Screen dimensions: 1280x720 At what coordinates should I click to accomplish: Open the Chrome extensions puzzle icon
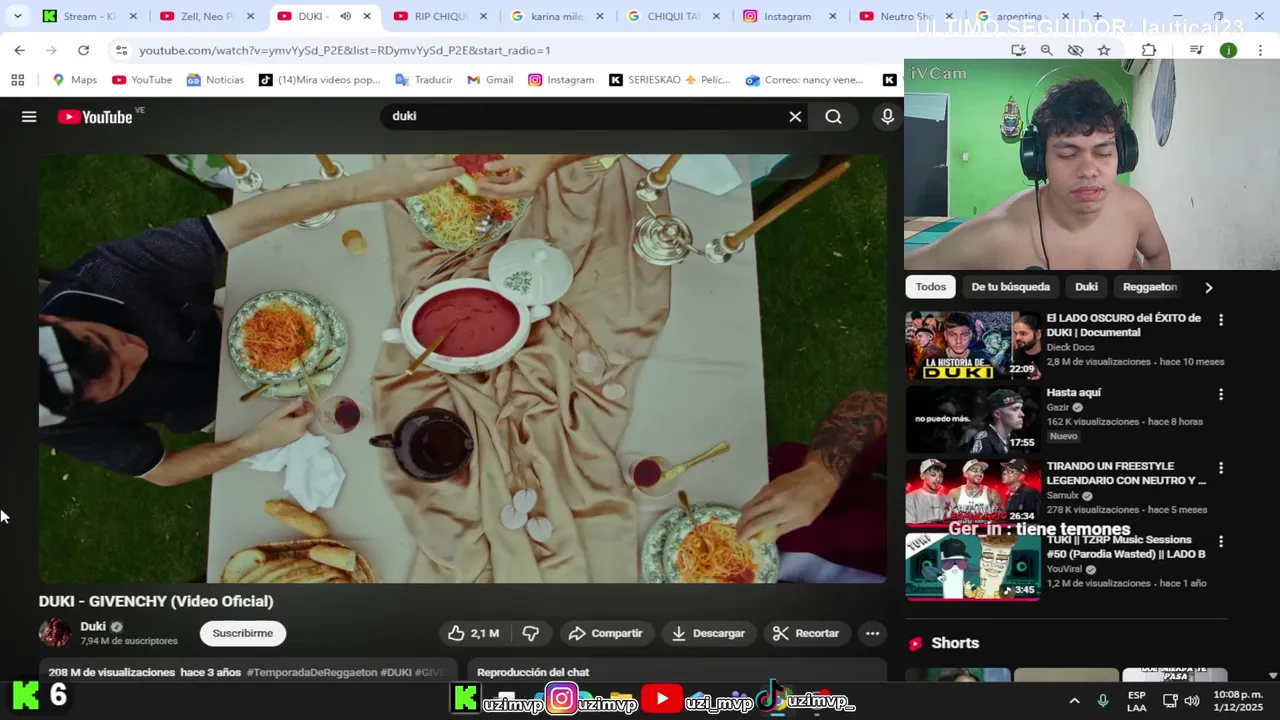click(1149, 50)
